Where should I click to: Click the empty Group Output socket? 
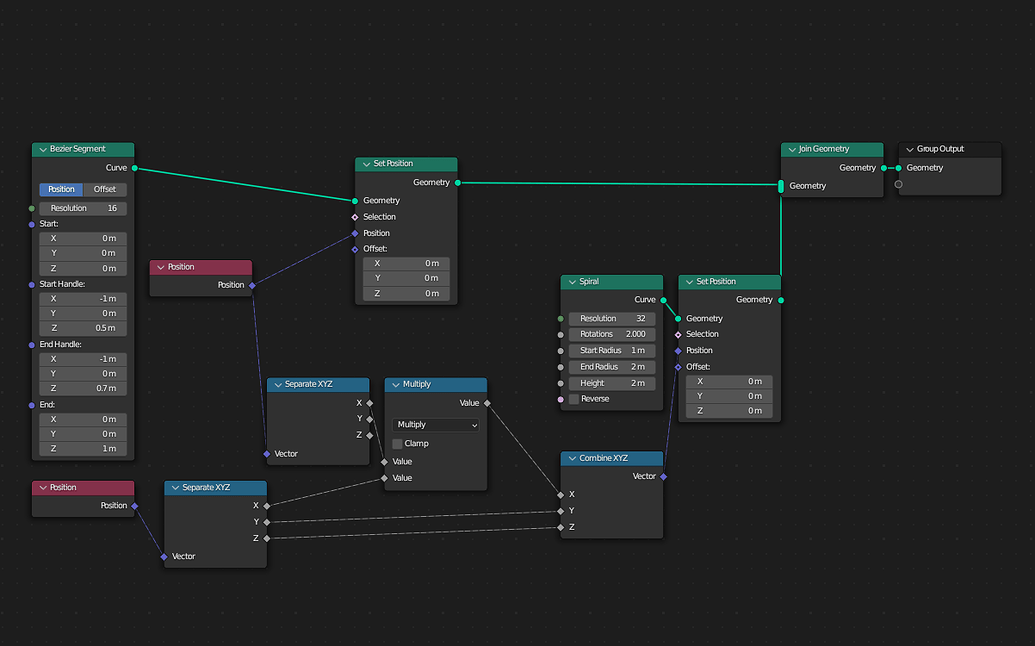[x=898, y=185]
